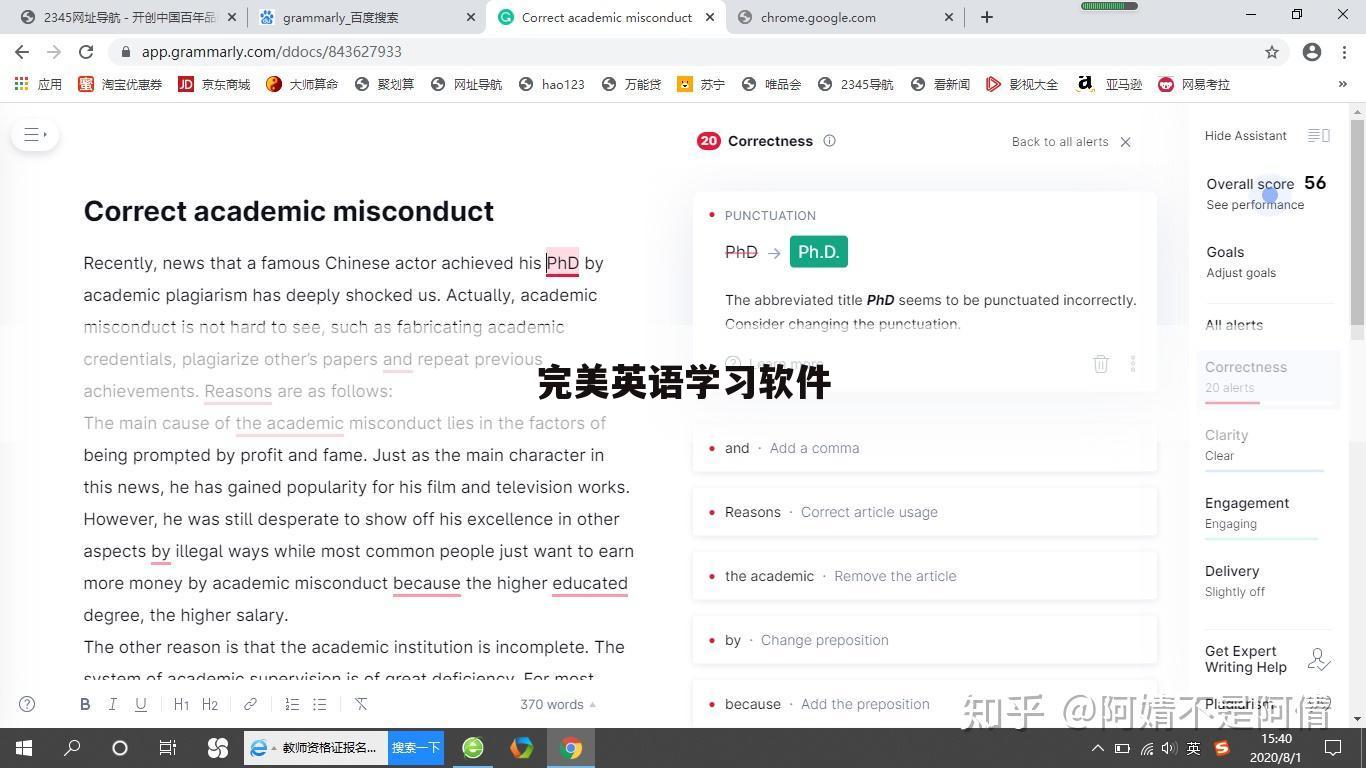Open a new browser tab
Viewport: 1366px width, 768px height.
point(987,17)
